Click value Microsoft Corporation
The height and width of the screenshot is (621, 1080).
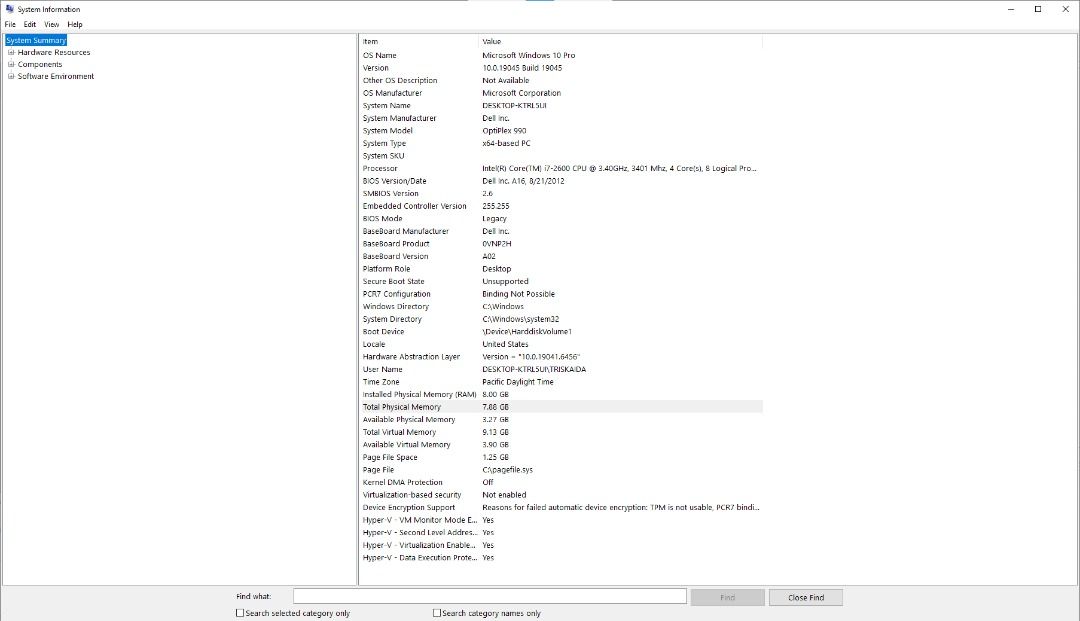(x=521, y=93)
